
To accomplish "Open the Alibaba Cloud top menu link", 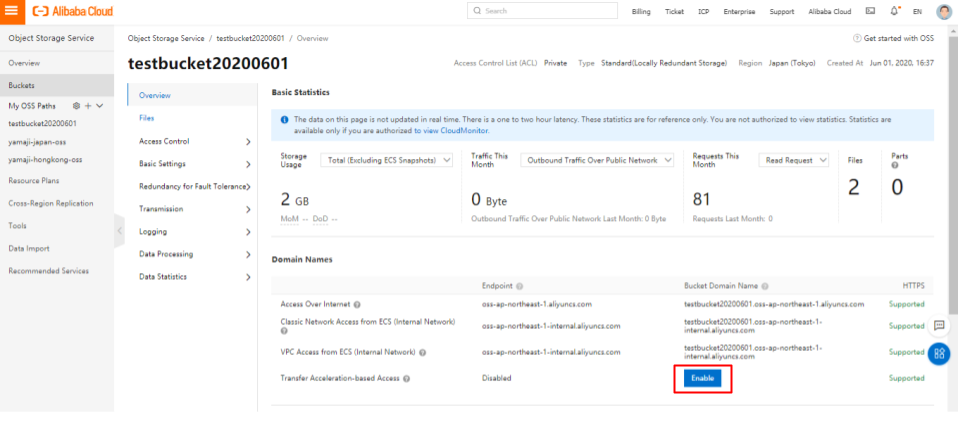I will pyautogui.click(x=830, y=12).
